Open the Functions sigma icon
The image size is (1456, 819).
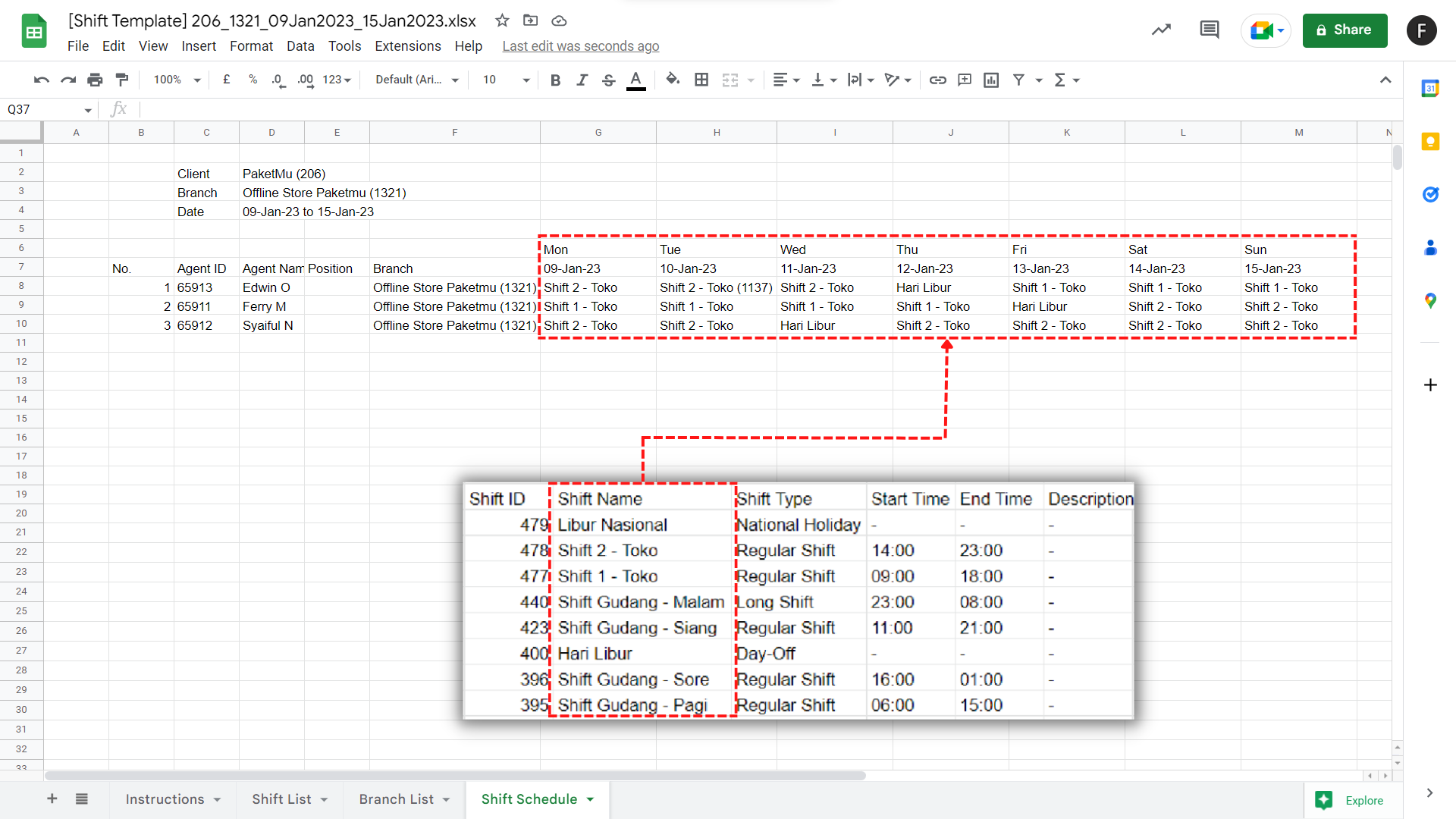coord(1060,80)
